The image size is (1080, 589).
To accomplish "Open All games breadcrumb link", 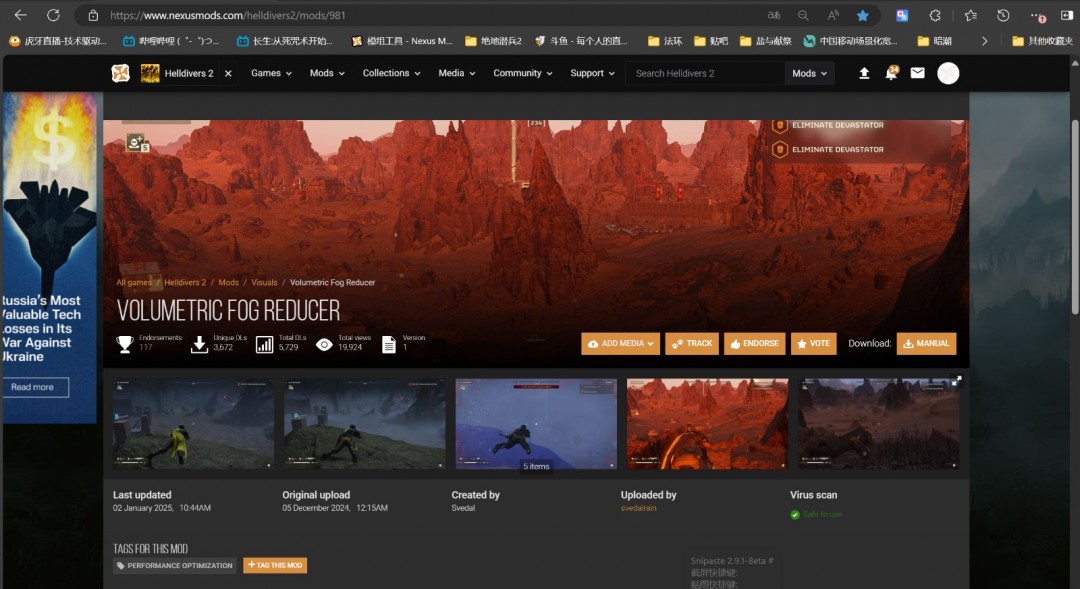I will point(134,282).
